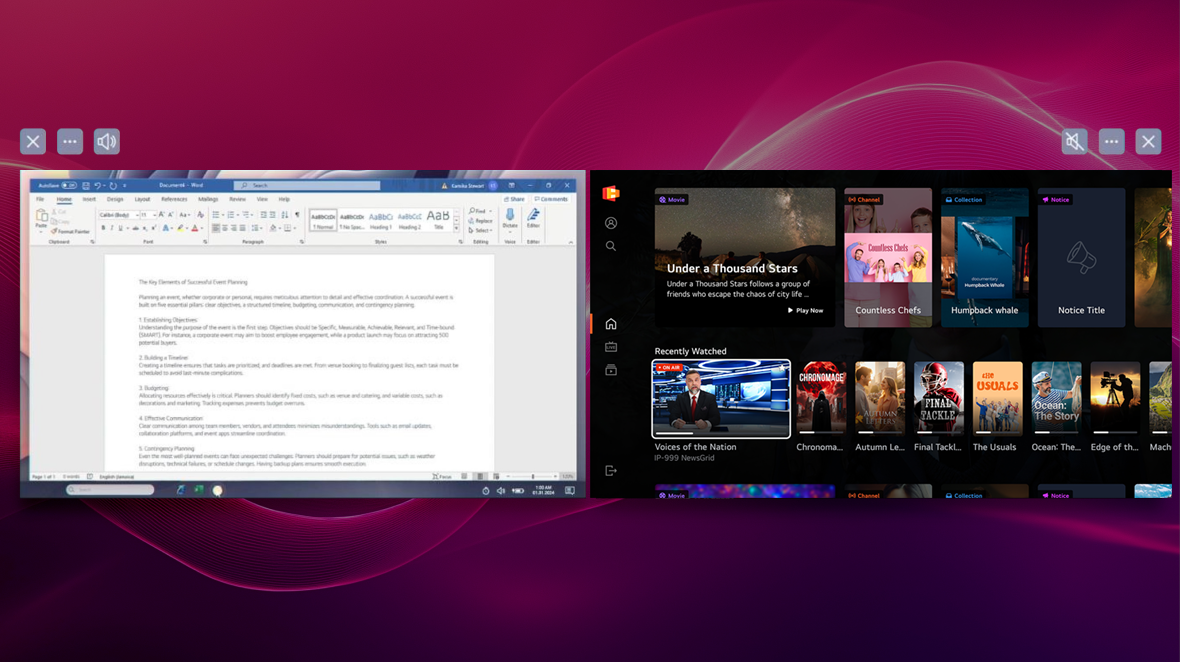Expand the Find options dropdown
1180x662 pixels.
pos(489,212)
